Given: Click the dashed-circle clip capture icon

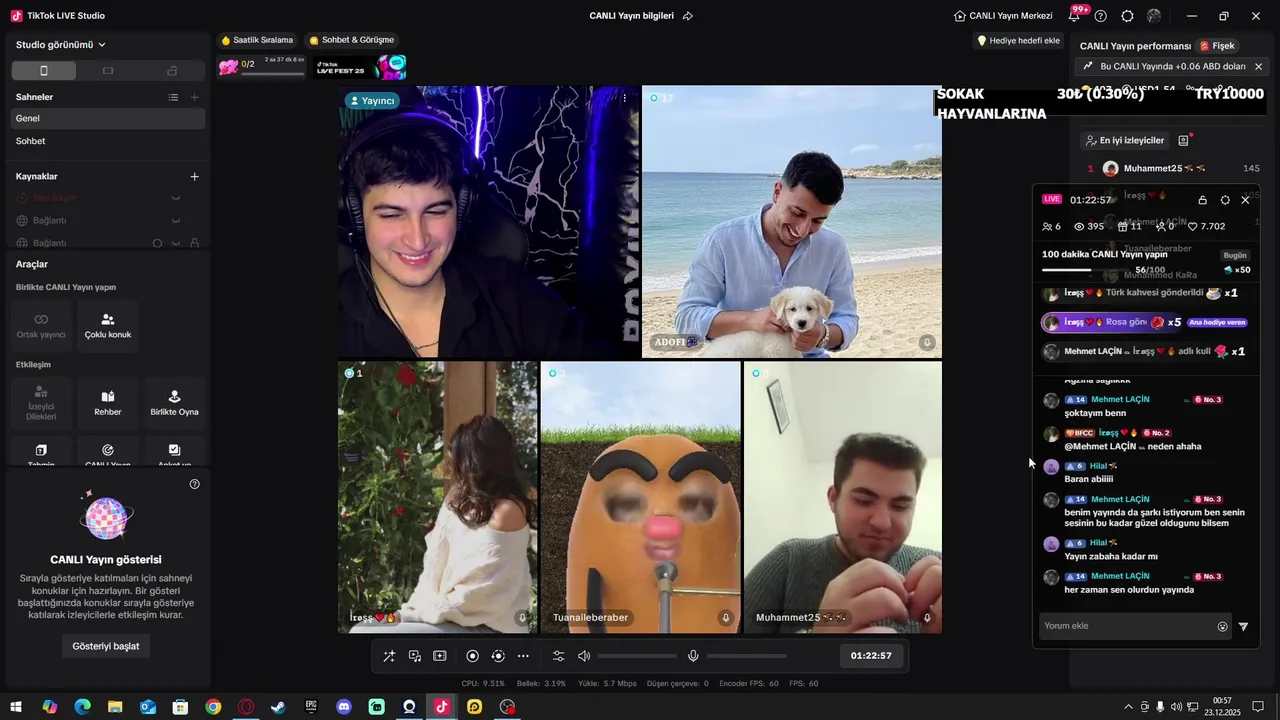Looking at the screenshot, I should point(498,656).
